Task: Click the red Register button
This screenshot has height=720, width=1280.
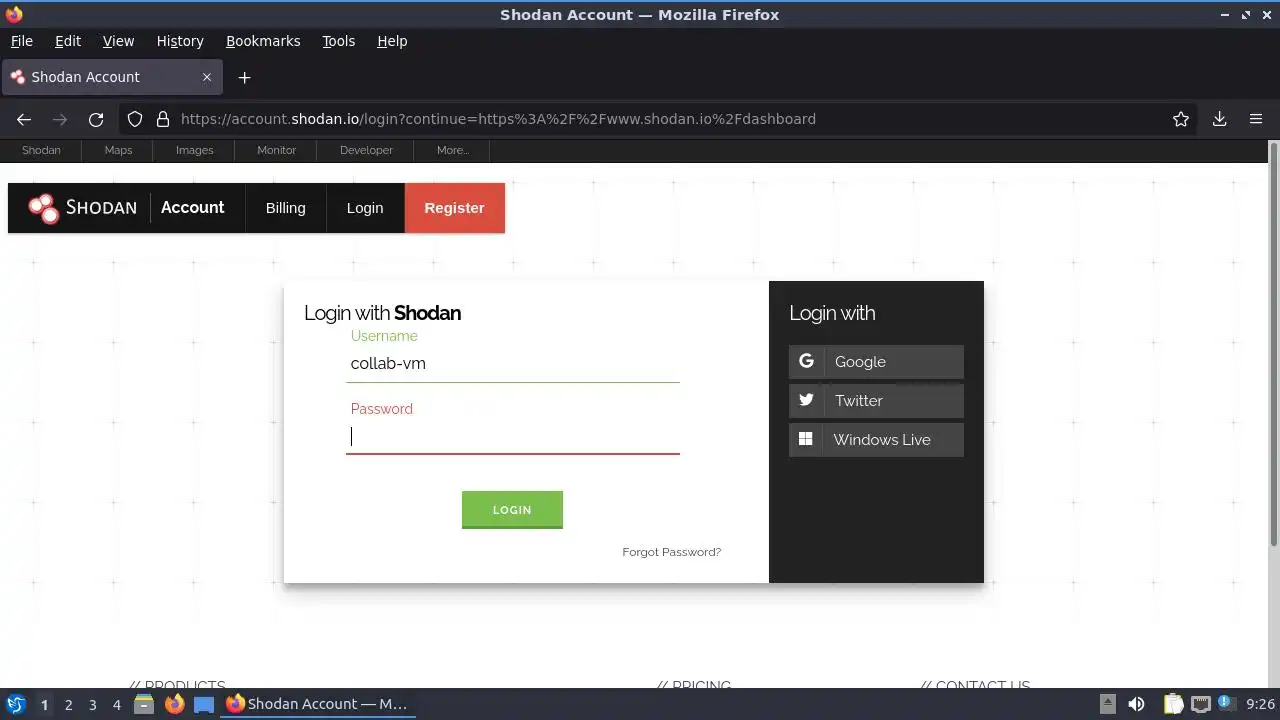Action: pyautogui.click(x=454, y=208)
